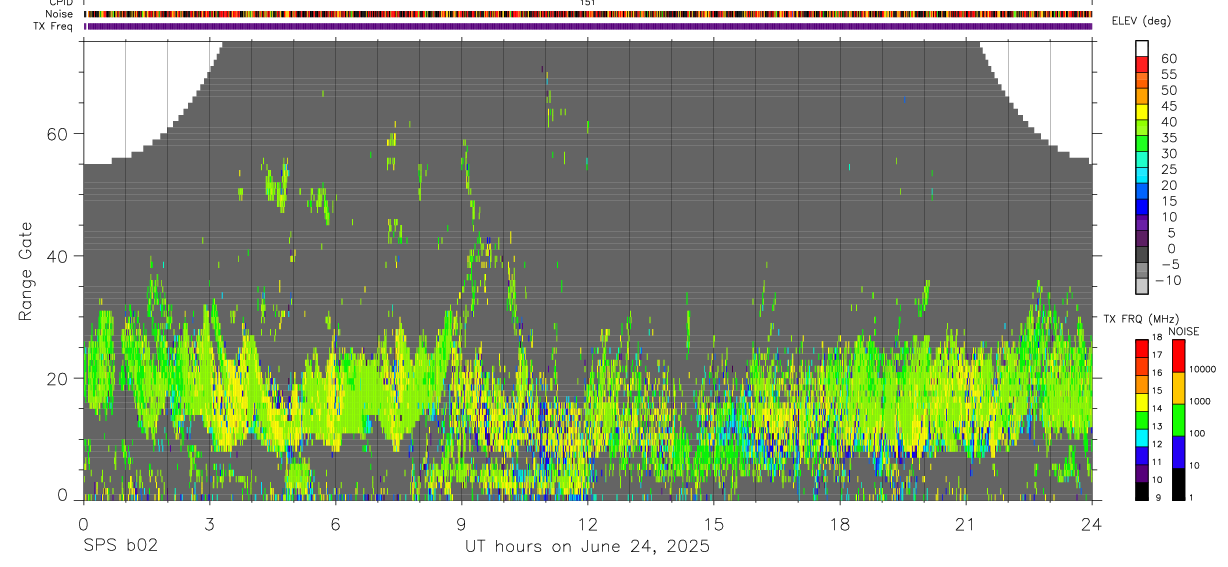This screenshot has height=567, width=1228.
Task: Click the noise scale label '100'
Action: click(x=1199, y=433)
